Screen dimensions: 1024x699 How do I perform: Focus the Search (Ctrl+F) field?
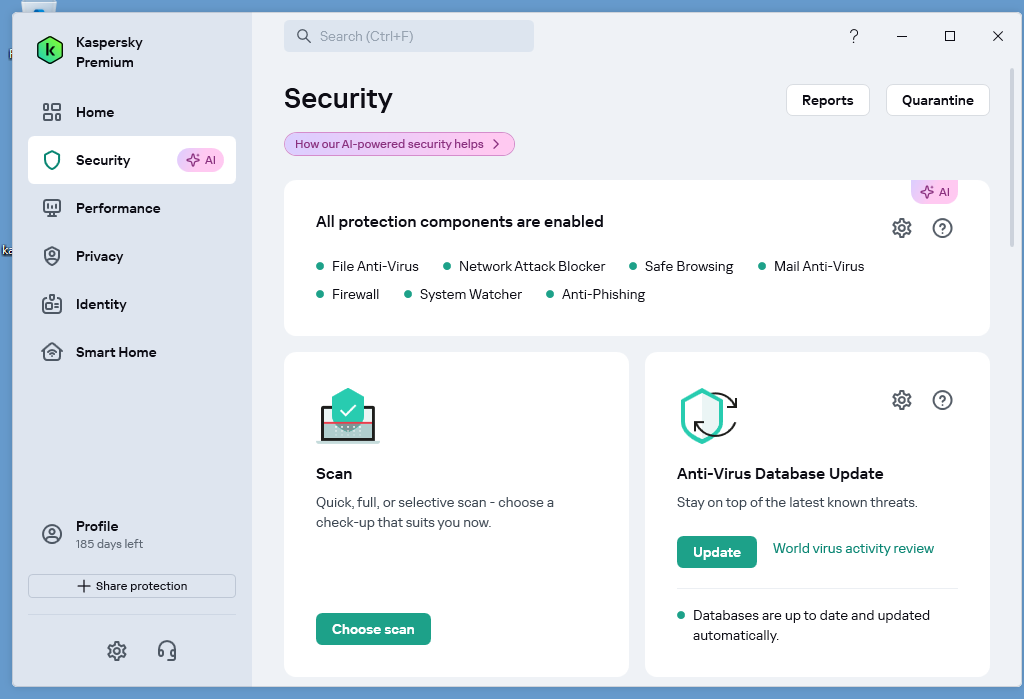point(409,36)
